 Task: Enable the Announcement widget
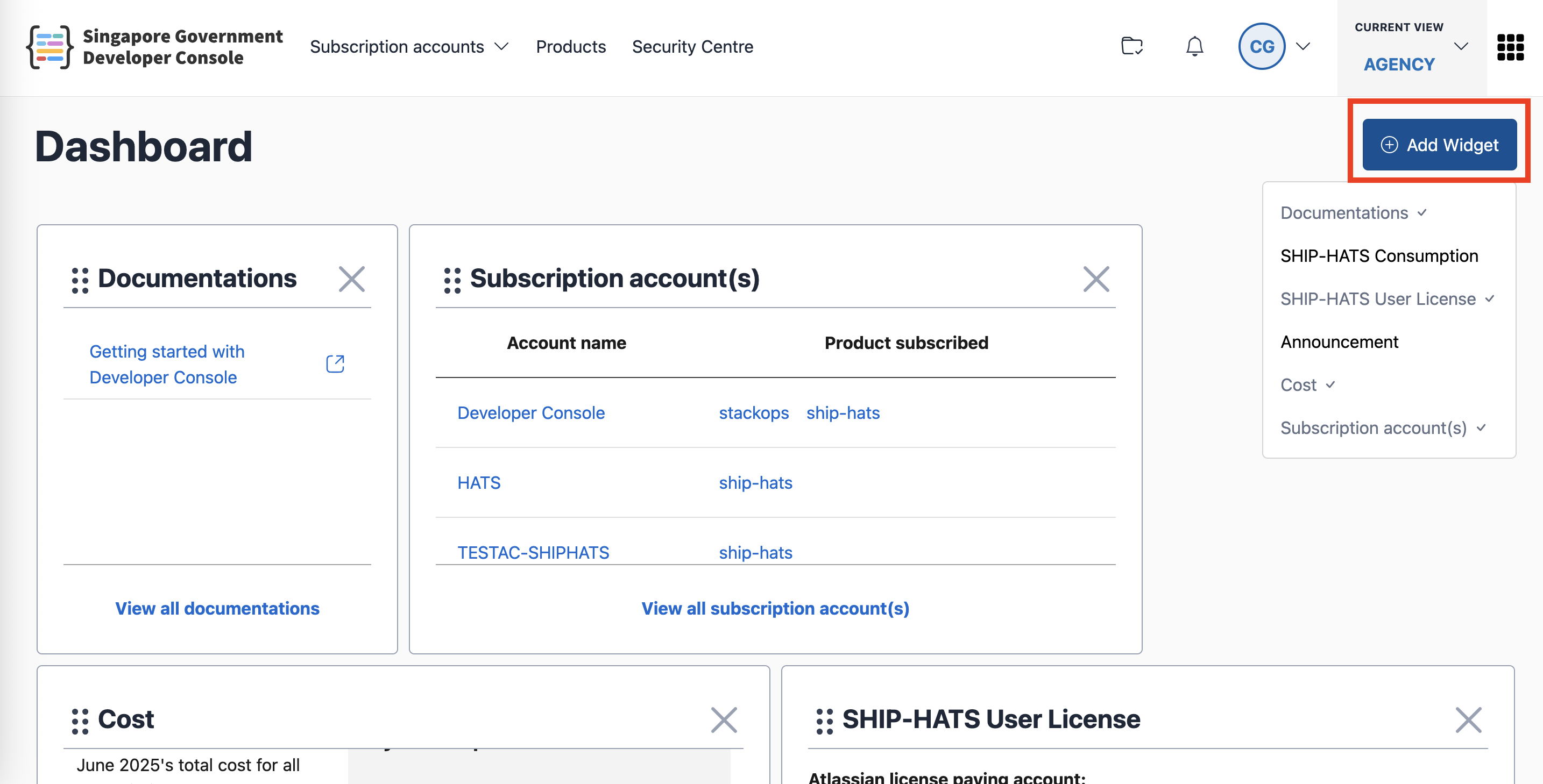pos(1339,342)
